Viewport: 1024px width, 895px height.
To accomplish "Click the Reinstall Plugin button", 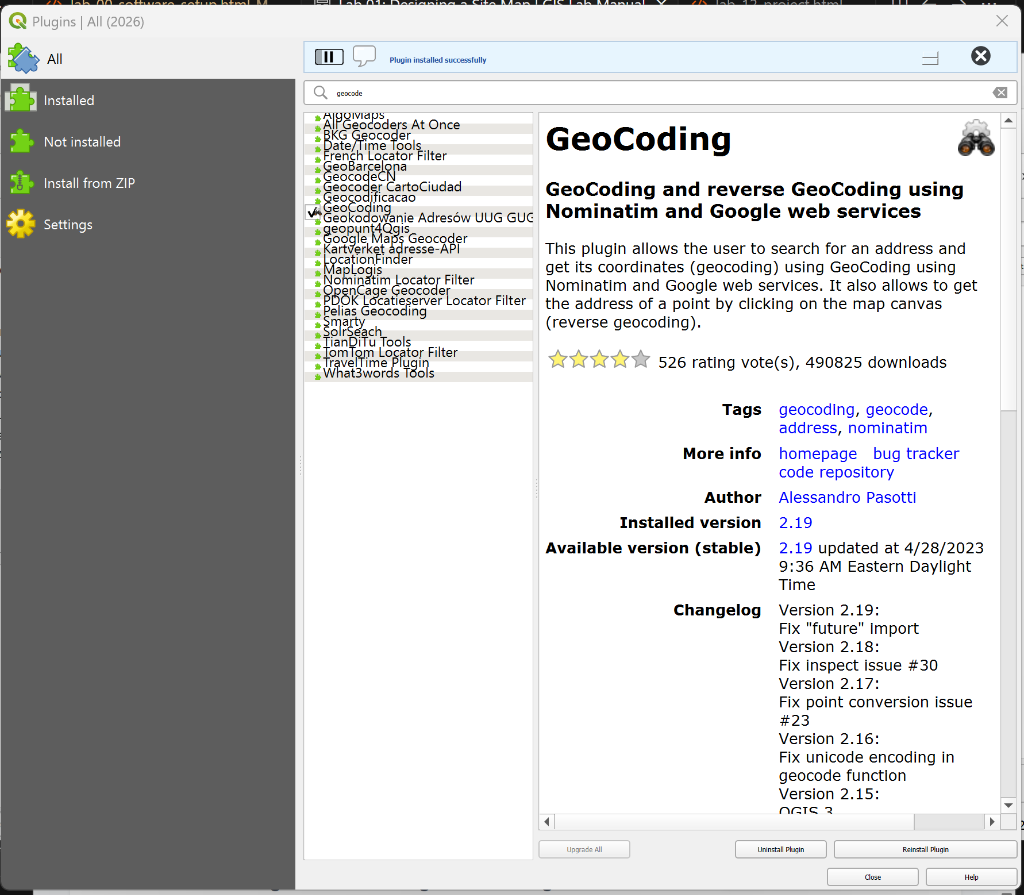I will 924,848.
